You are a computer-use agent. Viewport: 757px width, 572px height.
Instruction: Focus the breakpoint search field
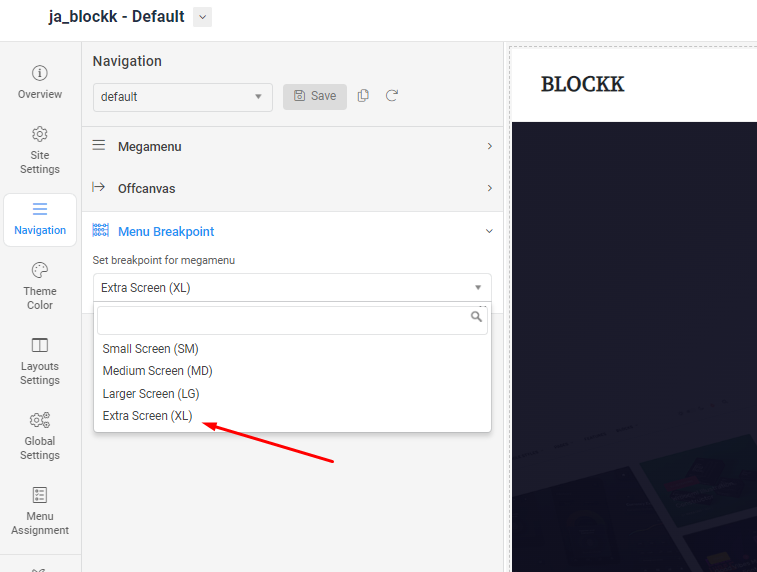(x=293, y=320)
